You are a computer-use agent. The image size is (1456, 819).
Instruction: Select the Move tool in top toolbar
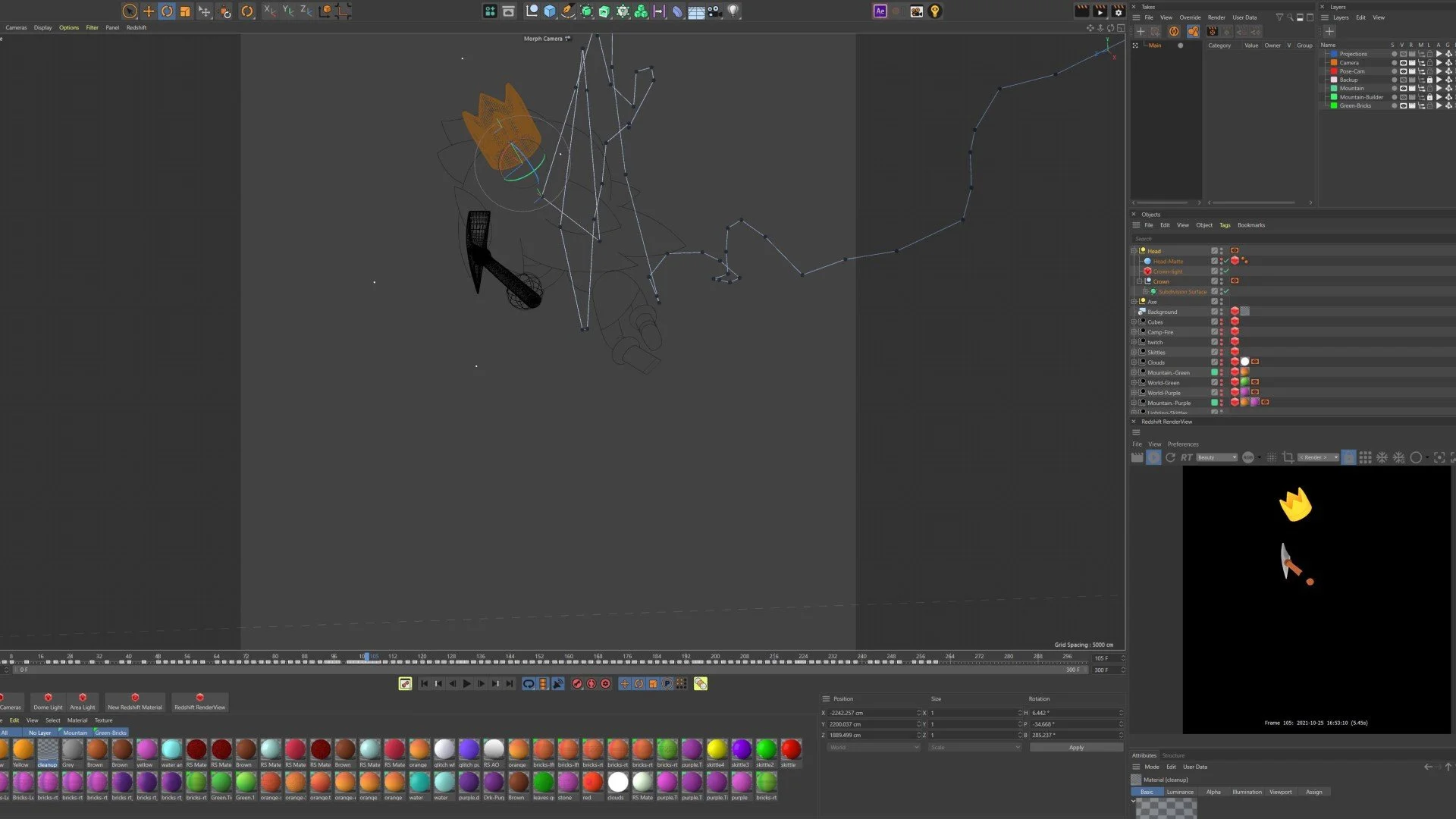pos(149,11)
